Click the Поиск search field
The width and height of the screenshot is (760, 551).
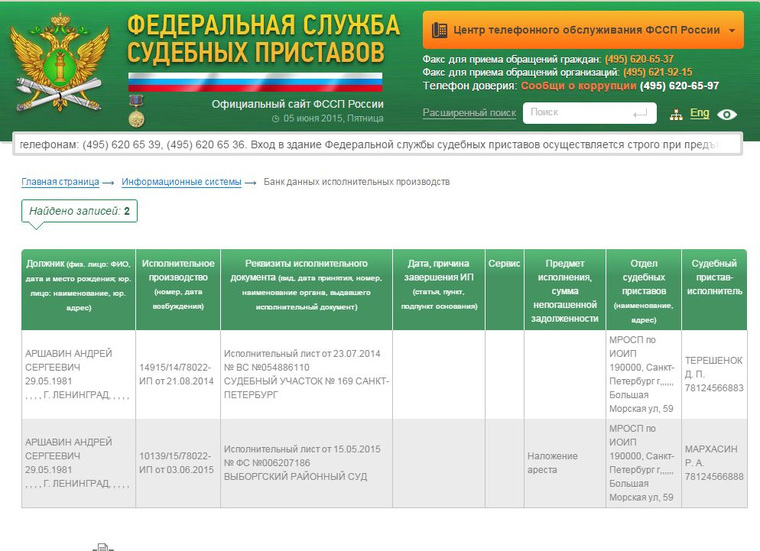click(x=589, y=113)
